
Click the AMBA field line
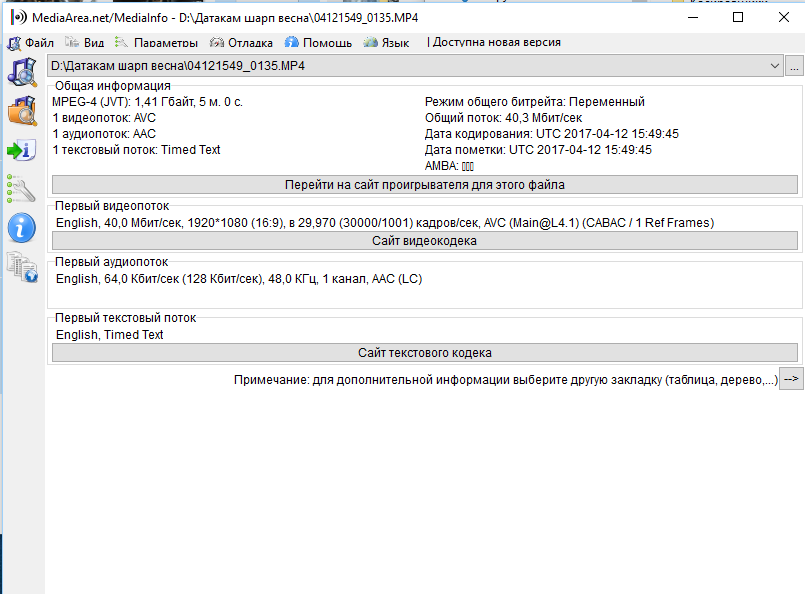click(x=449, y=166)
